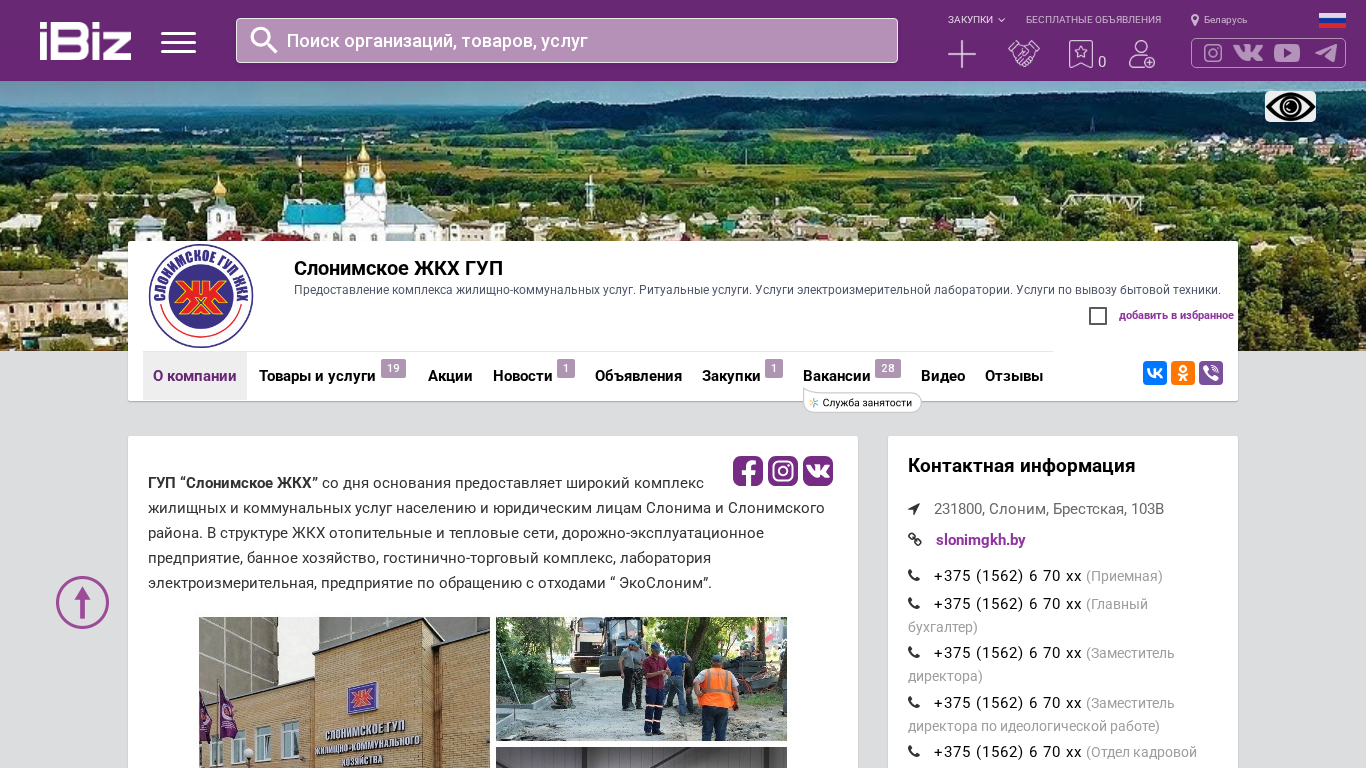Click the 'добавить в избранное' link text
Image resolution: width=1366 pixels, height=768 pixels.
(1176, 316)
